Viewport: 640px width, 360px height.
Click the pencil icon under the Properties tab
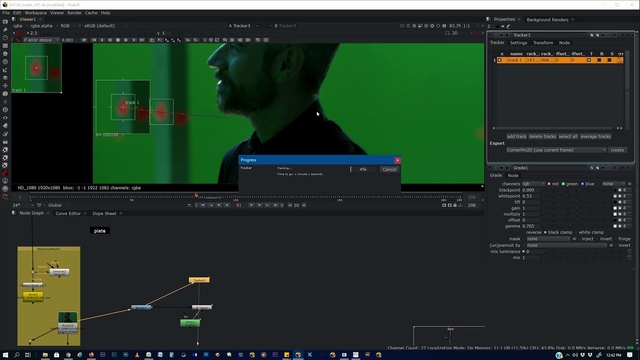pyautogui.click(x=508, y=26)
